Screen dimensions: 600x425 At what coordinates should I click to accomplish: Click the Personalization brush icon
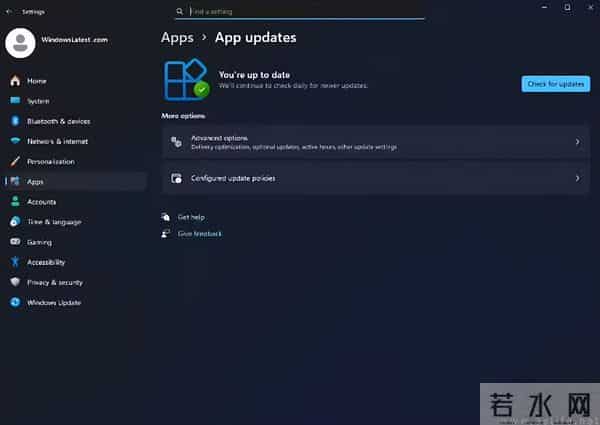coord(15,161)
